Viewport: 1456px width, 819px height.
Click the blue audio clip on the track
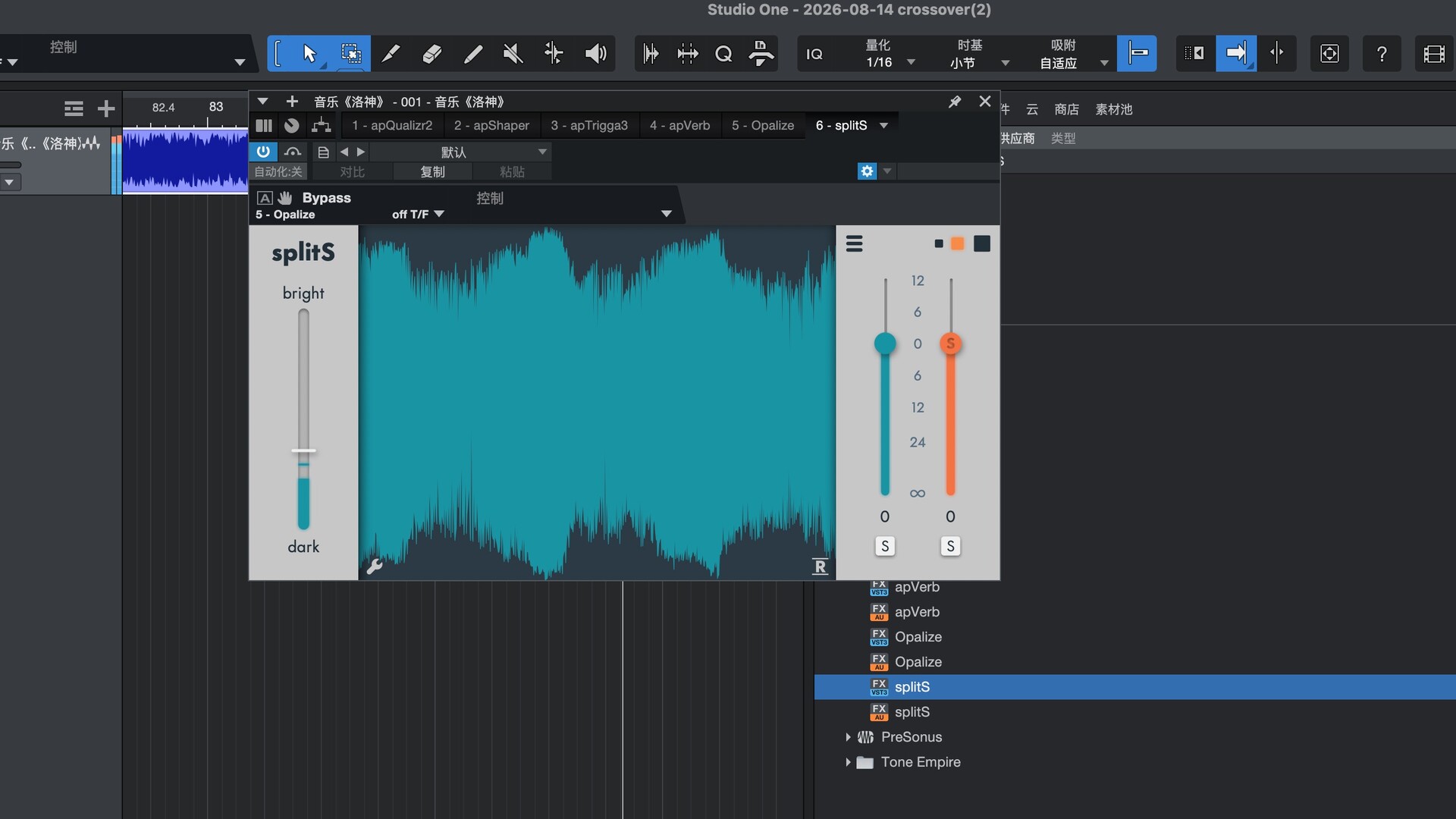[x=185, y=161]
